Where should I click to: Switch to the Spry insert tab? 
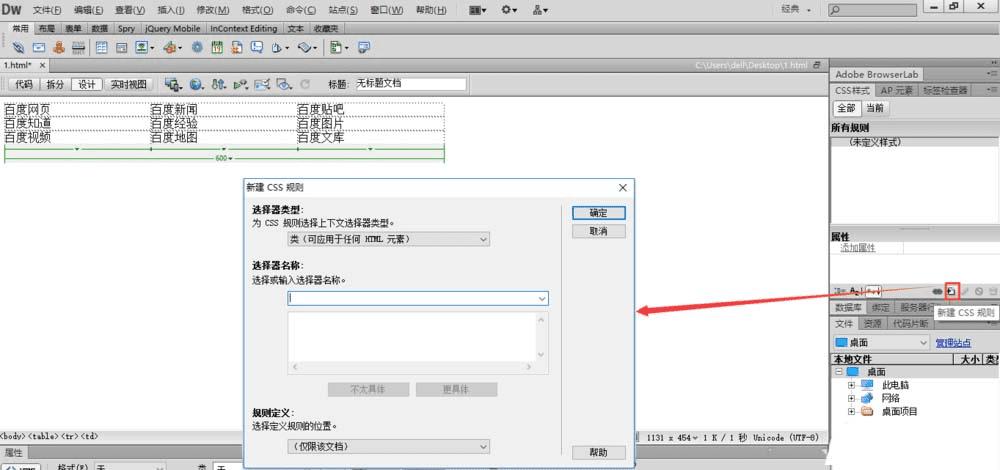click(126, 29)
